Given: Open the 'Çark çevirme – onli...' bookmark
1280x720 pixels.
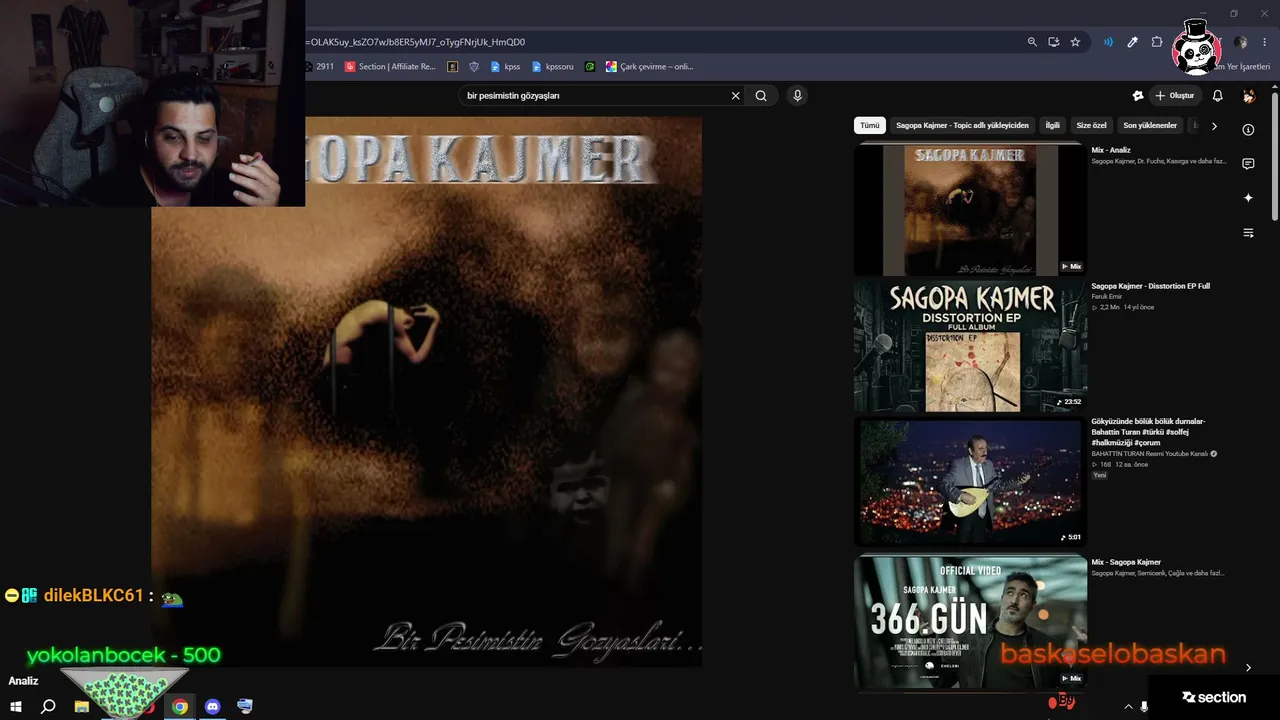Looking at the screenshot, I should point(649,67).
